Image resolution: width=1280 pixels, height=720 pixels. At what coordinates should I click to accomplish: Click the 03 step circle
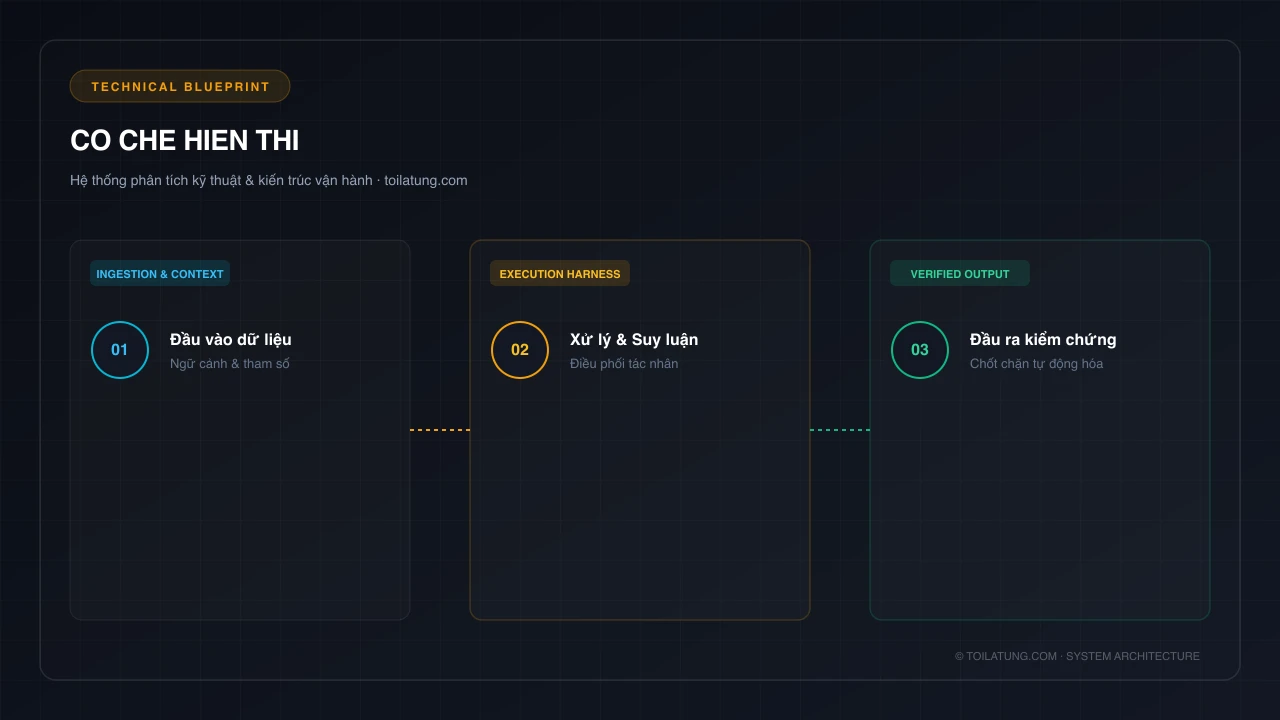(920, 350)
